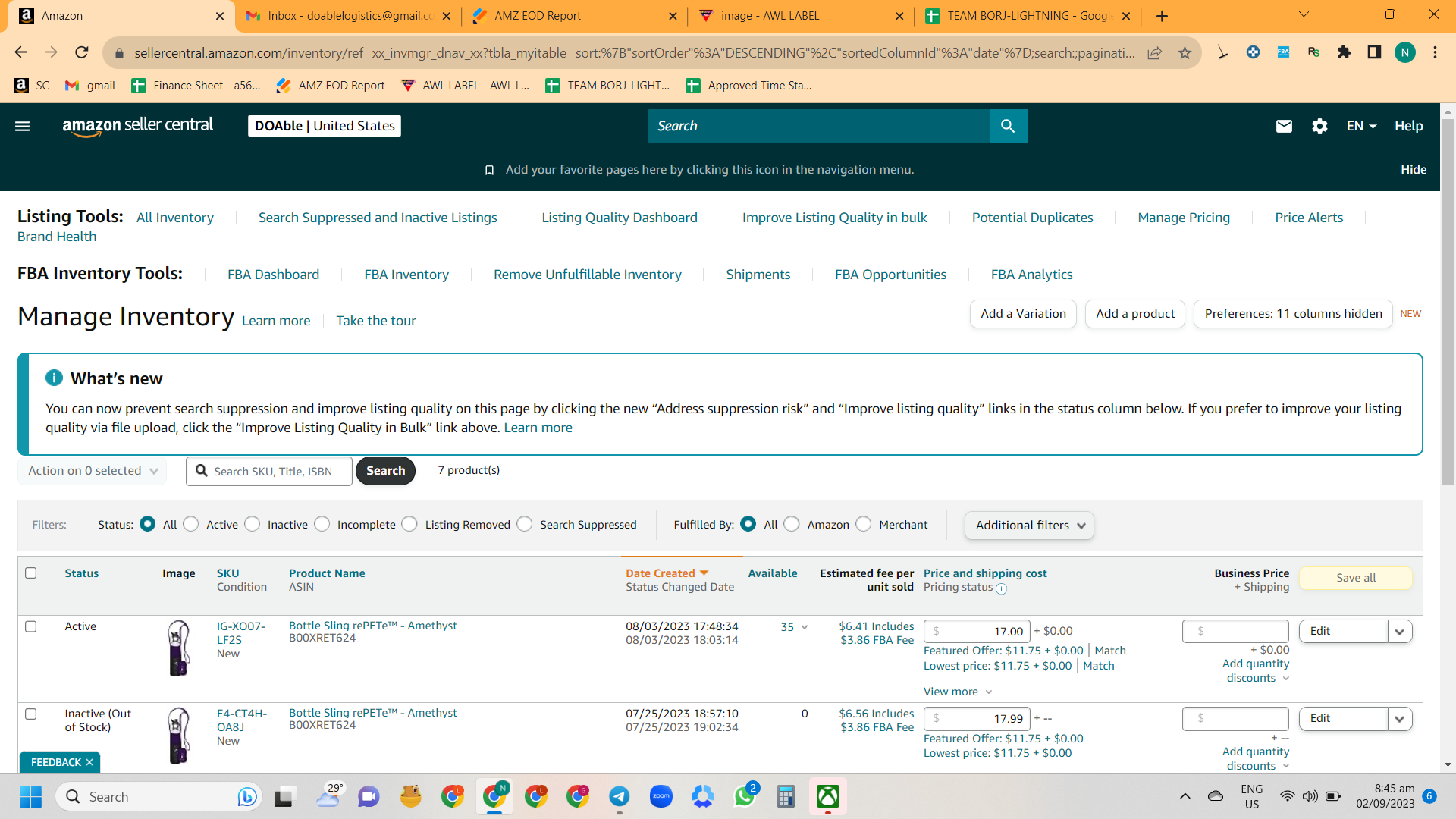Image resolution: width=1456 pixels, height=819 pixels.
Task: Tick the checkbox for SKU E4-CT4H-OA8J
Action: pos(31,714)
